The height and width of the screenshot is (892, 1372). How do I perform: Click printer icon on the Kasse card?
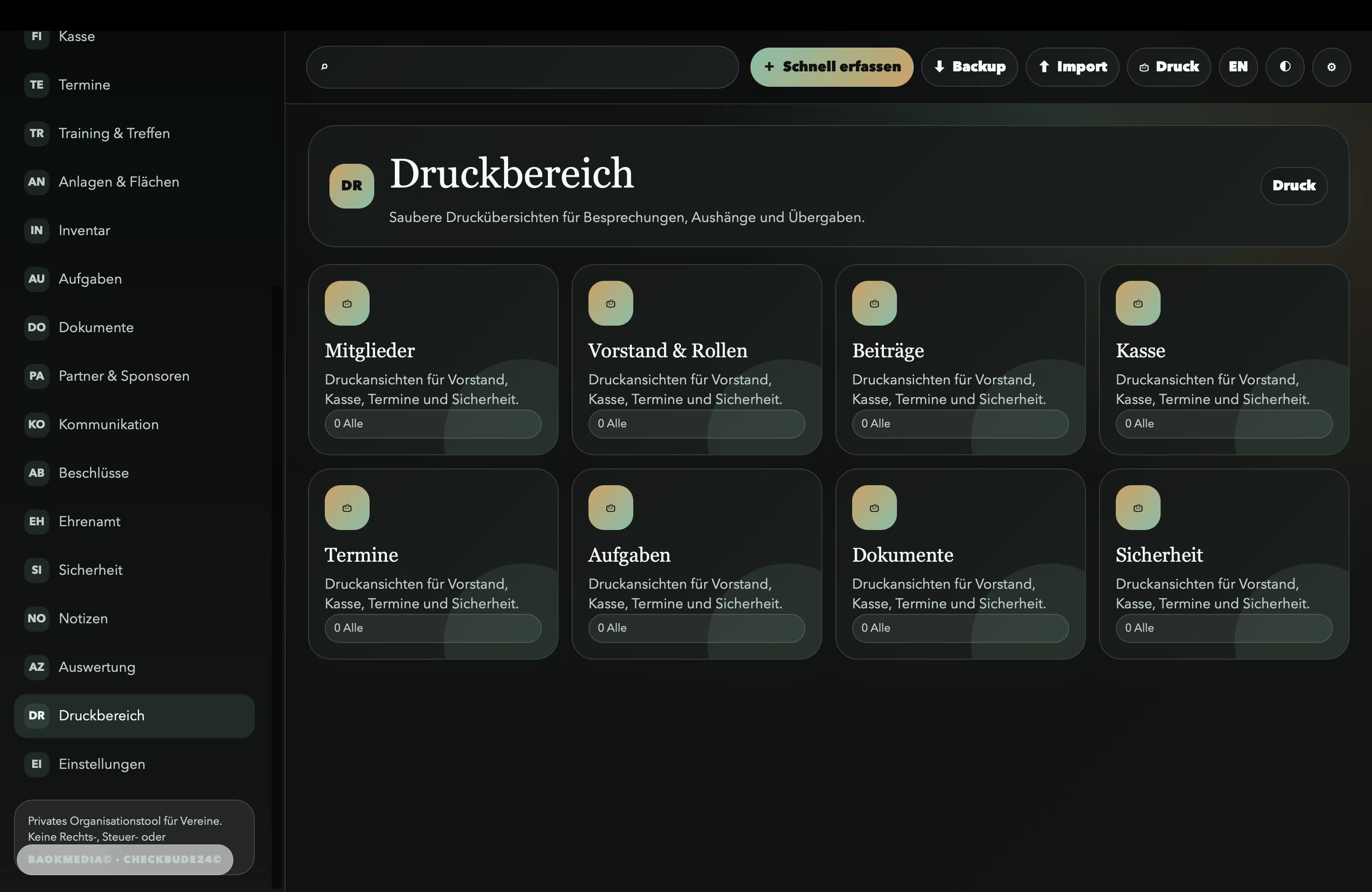[1138, 303]
